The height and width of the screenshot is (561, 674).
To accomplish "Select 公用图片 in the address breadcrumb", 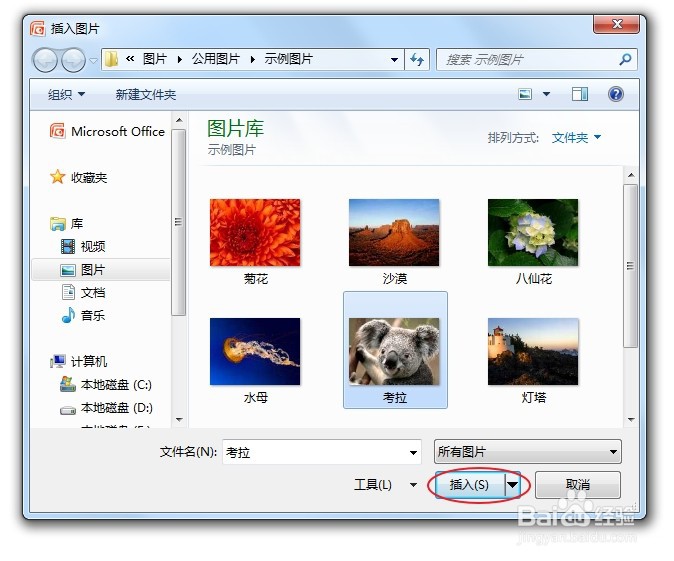I will click(216, 59).
